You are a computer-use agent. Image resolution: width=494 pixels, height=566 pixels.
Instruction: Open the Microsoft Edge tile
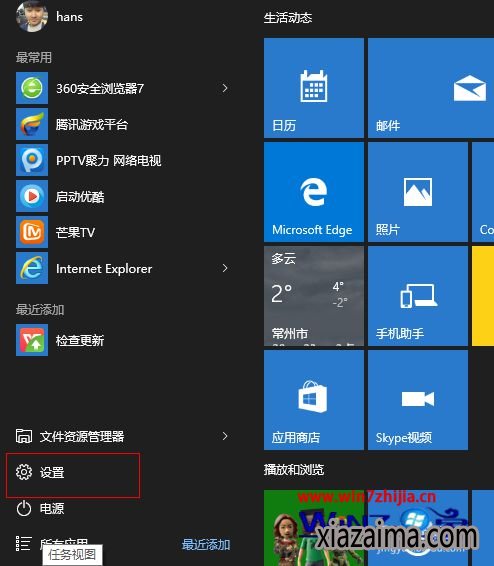coord(314,192)
